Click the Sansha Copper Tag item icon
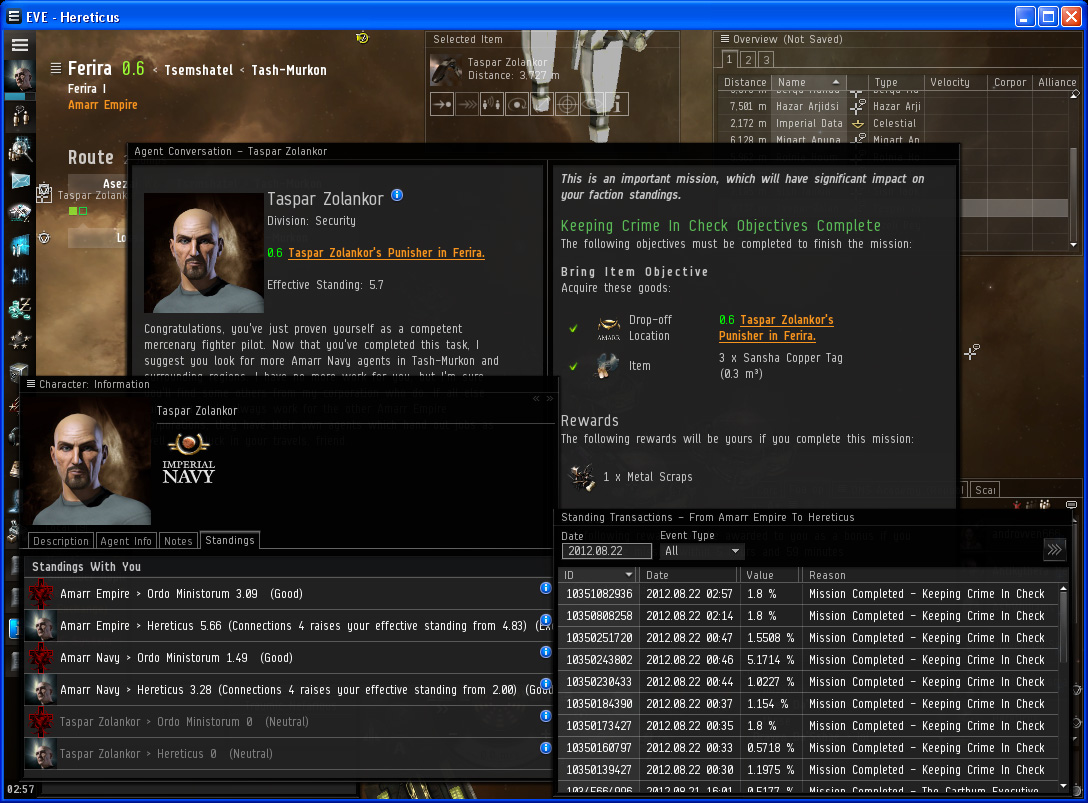The height and width of the screenshot is (803, 1088). [608, 366]
